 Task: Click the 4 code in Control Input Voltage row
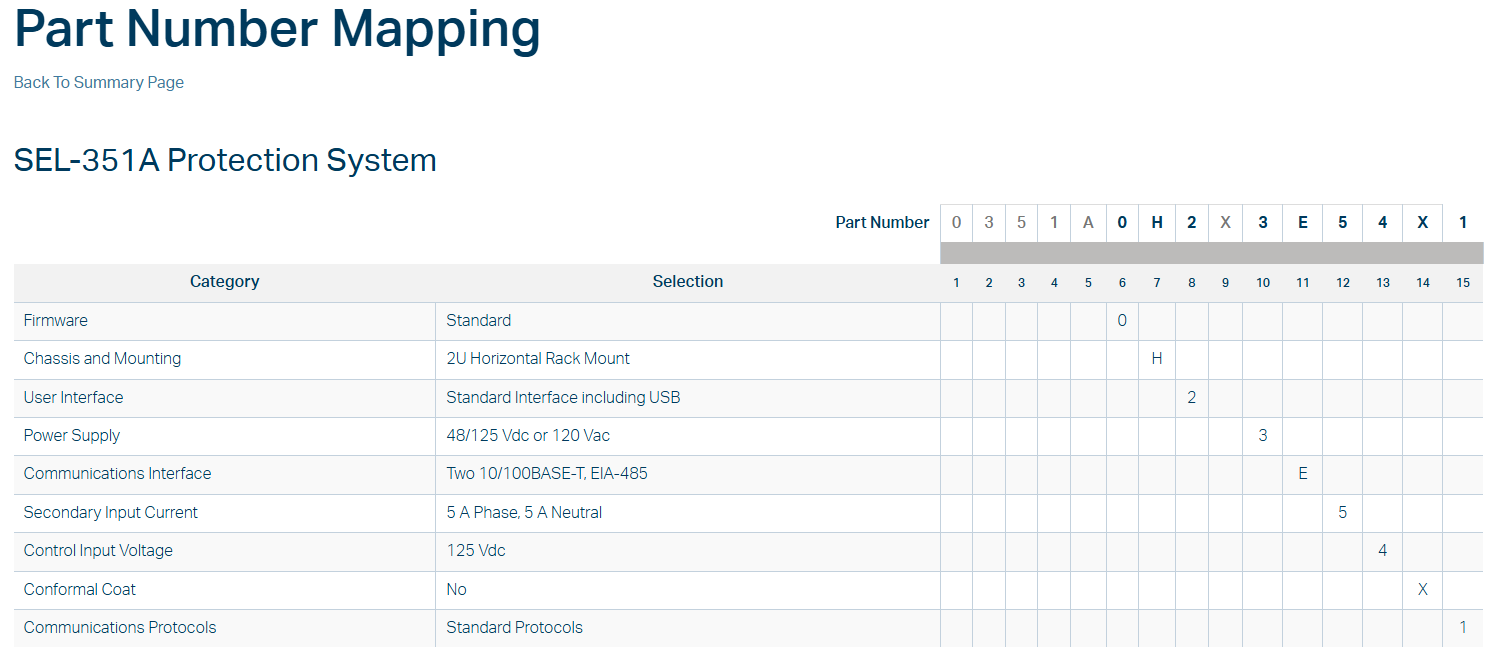[1383, 551]
